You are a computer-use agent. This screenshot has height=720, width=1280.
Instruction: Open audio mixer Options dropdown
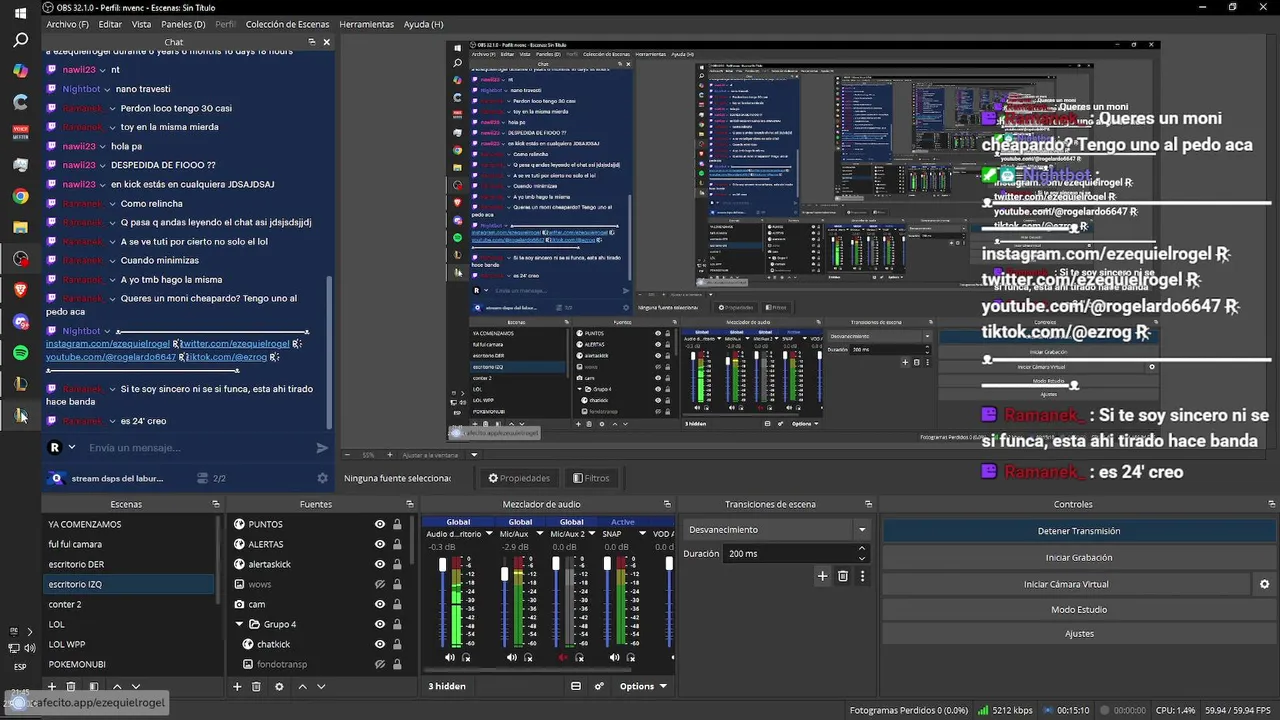(x=643, y=687)
